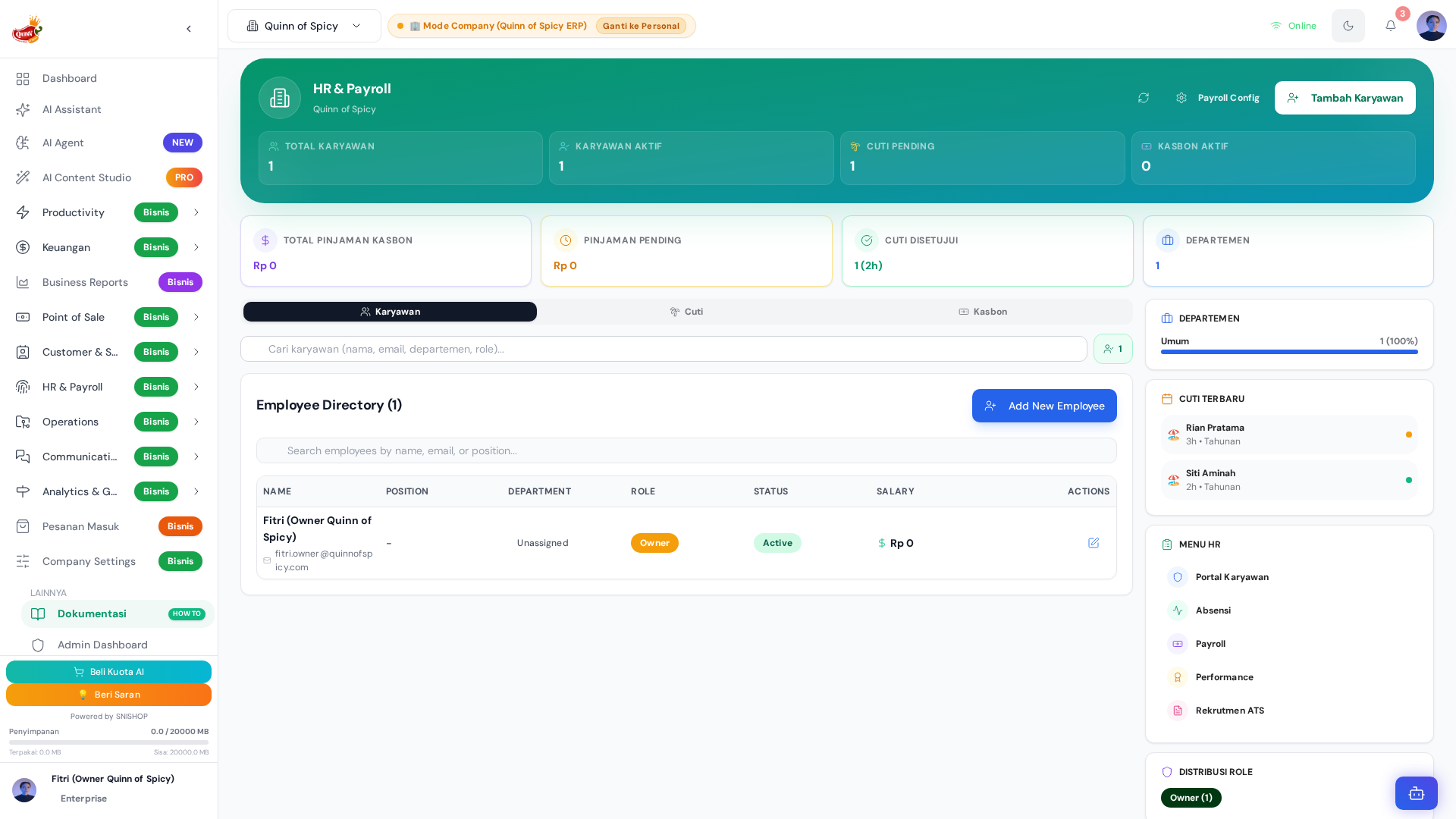The width and height of the screenshot is (1456, 819).
Task: Switch to the Karyawan tab
Action: (x=390, y=312)
